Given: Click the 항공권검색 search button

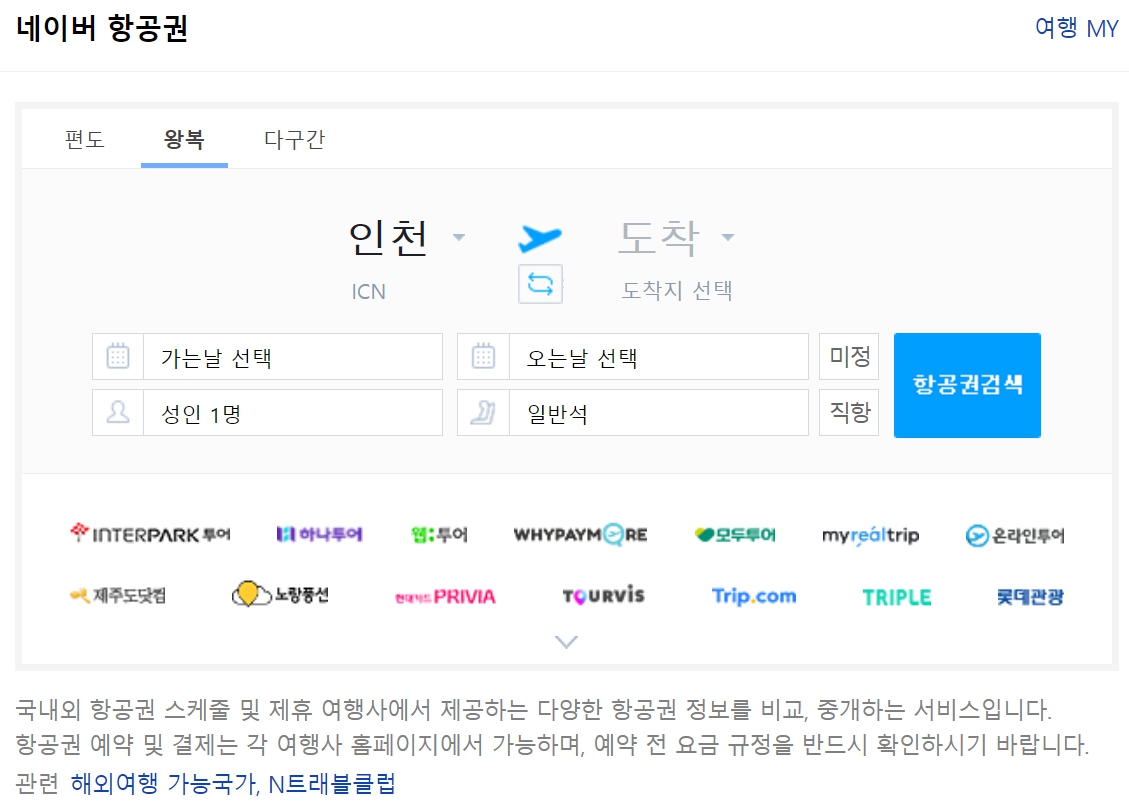Looking at the screenshot, I should tap(967, 385).
